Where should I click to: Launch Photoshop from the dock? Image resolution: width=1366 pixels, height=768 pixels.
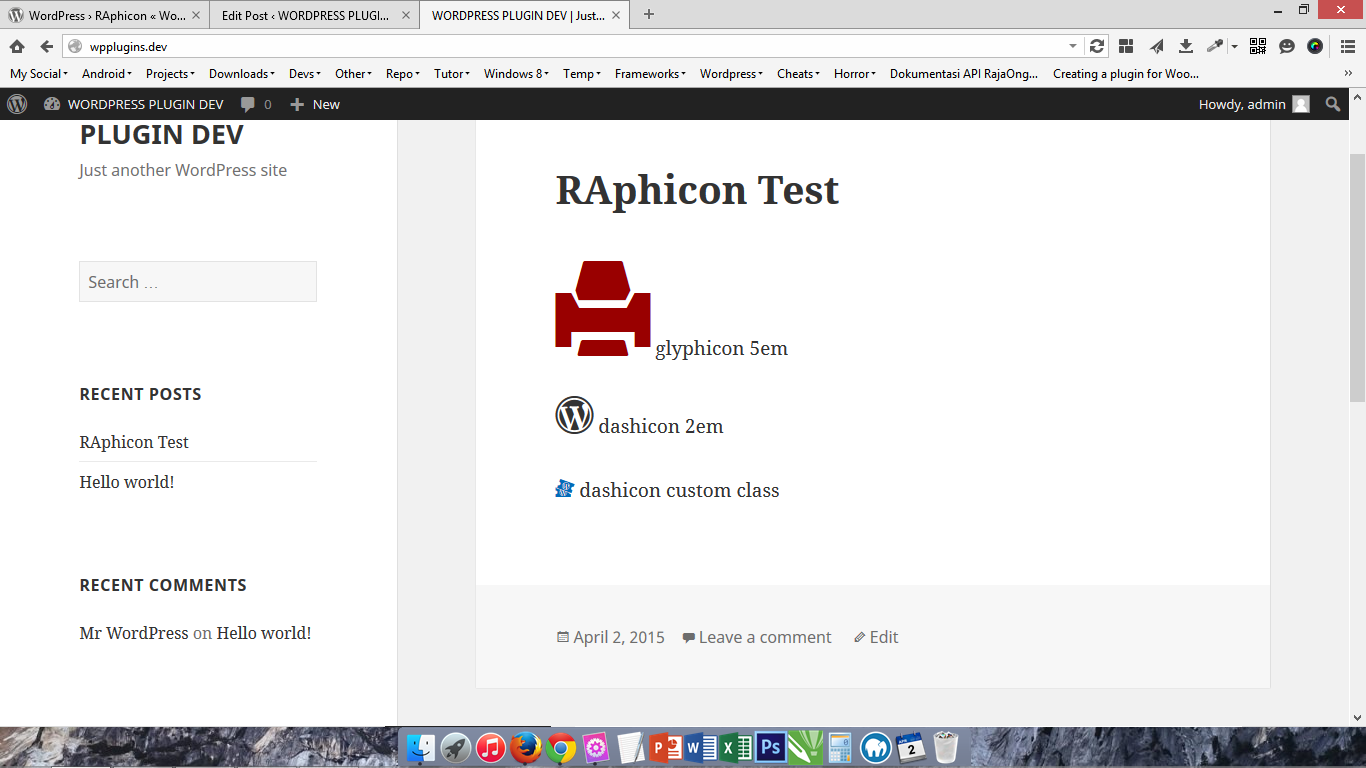pyautogui.click(x=770, y=747)
